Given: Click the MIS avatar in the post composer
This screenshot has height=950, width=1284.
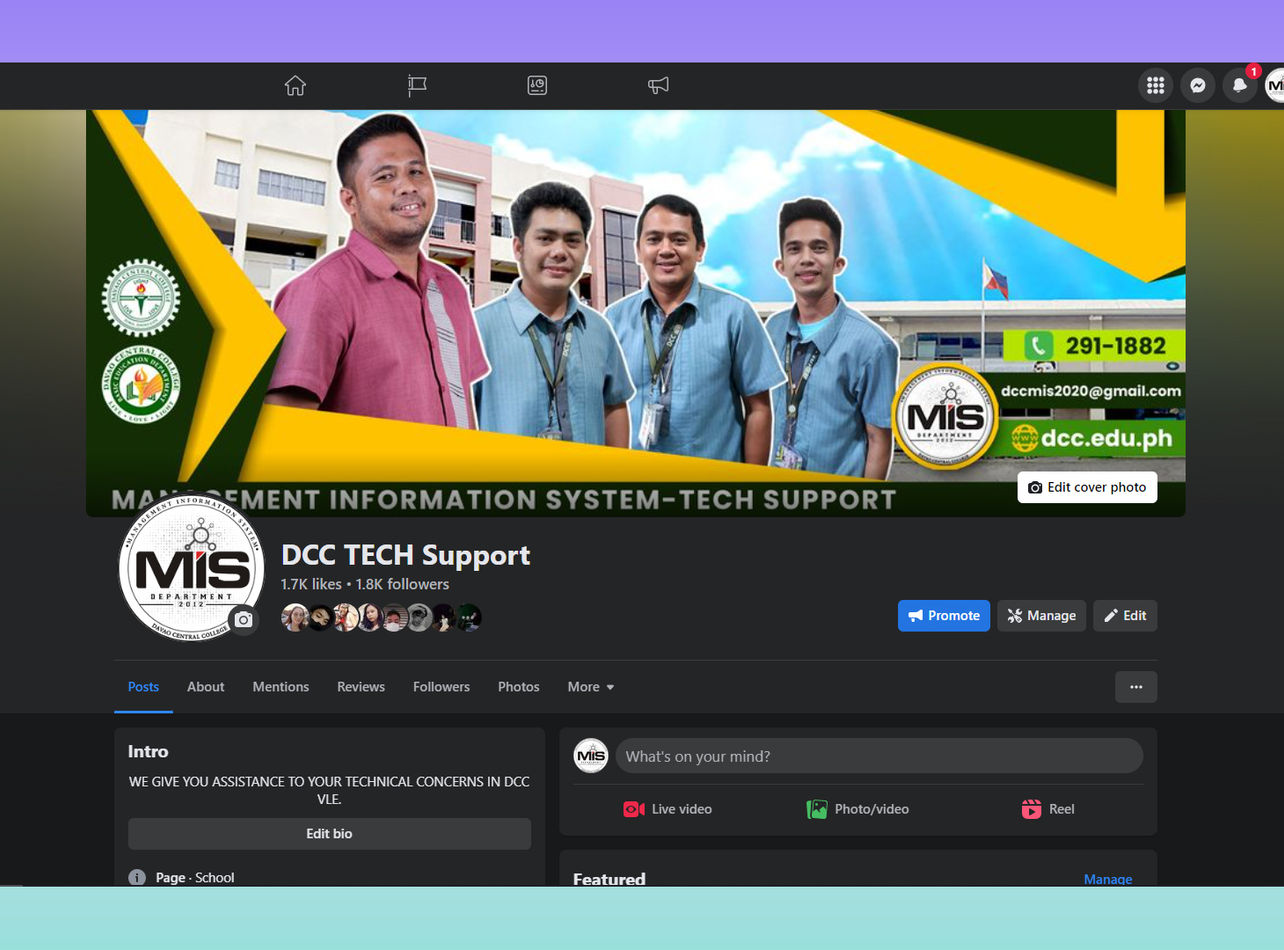Looking at the screenshot, I should (x=591, y=756).
